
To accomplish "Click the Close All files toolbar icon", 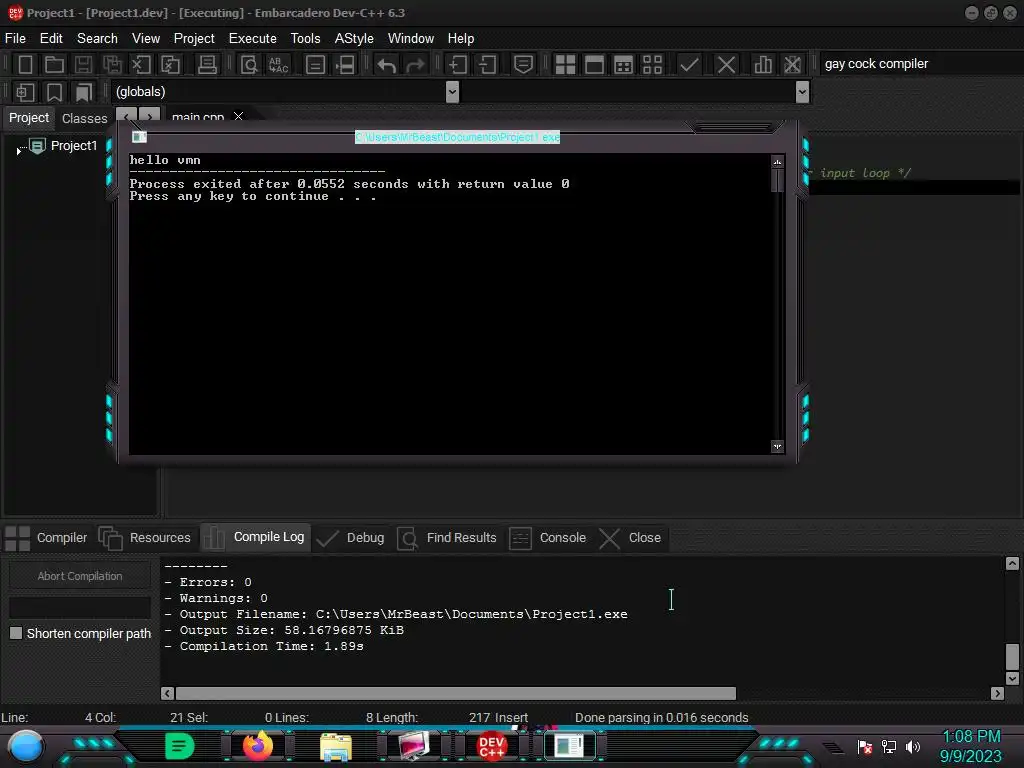I will tap(170, 65).
